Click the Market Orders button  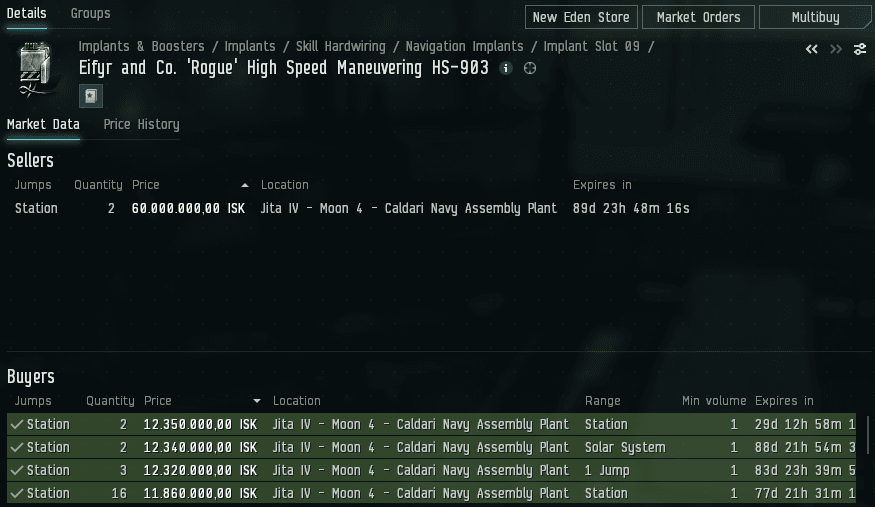pos(698,17)
